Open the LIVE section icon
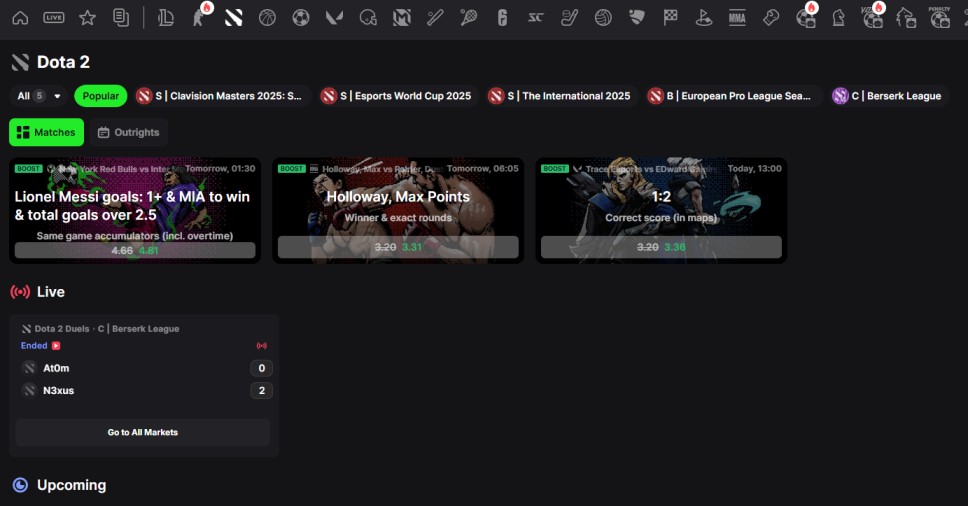968x506 pixels. [x=54, y=18]
